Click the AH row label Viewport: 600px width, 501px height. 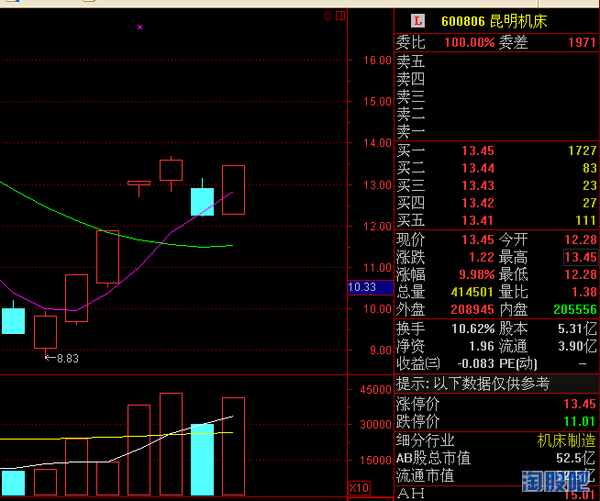click(x=410, y=493)
